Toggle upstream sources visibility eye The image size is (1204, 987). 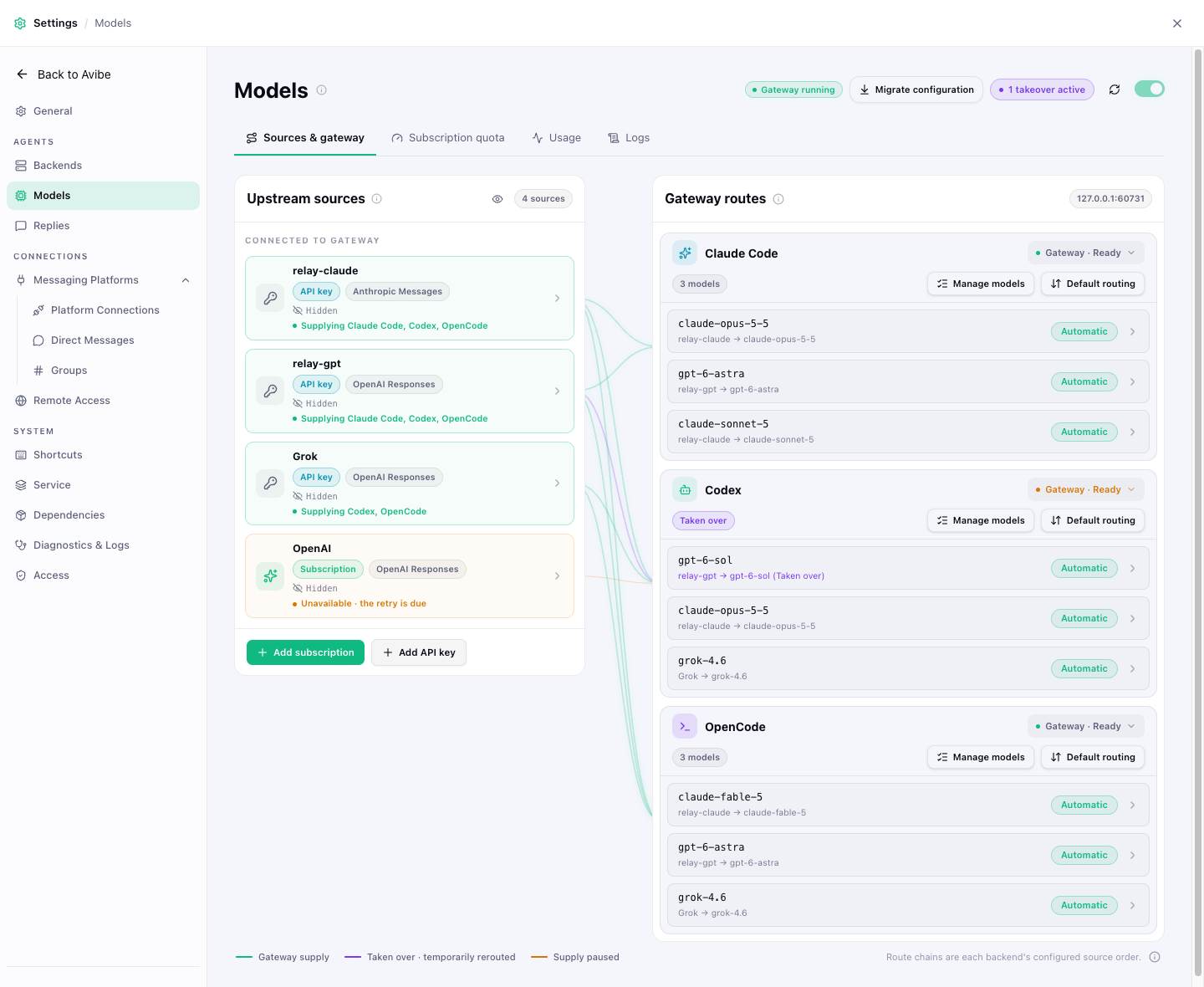[x=497, y=199]
